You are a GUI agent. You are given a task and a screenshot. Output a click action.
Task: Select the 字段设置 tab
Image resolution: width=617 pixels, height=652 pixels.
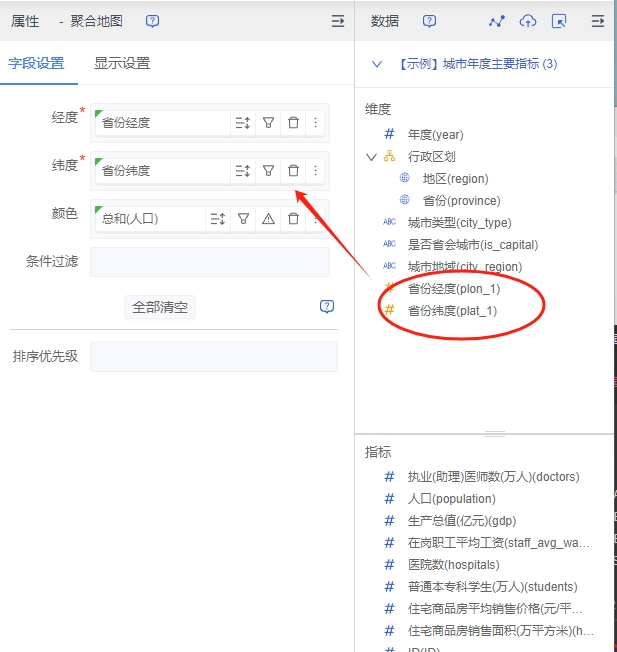(x=36, y=64)
